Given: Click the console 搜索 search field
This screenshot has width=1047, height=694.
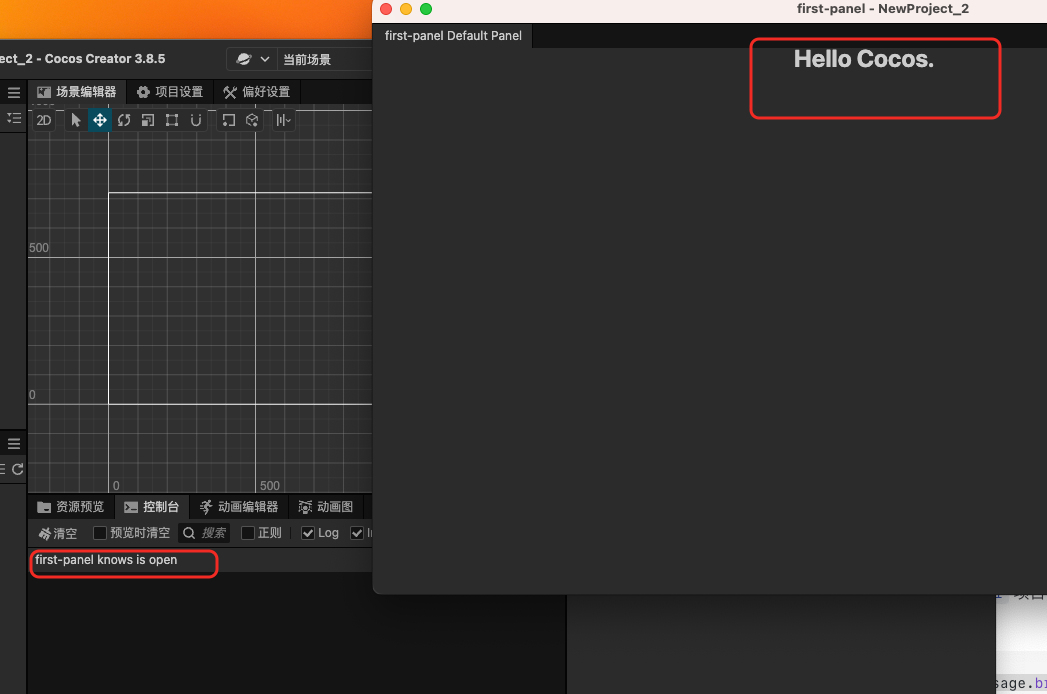Looking at the screenshot, I should click(204, 533).
